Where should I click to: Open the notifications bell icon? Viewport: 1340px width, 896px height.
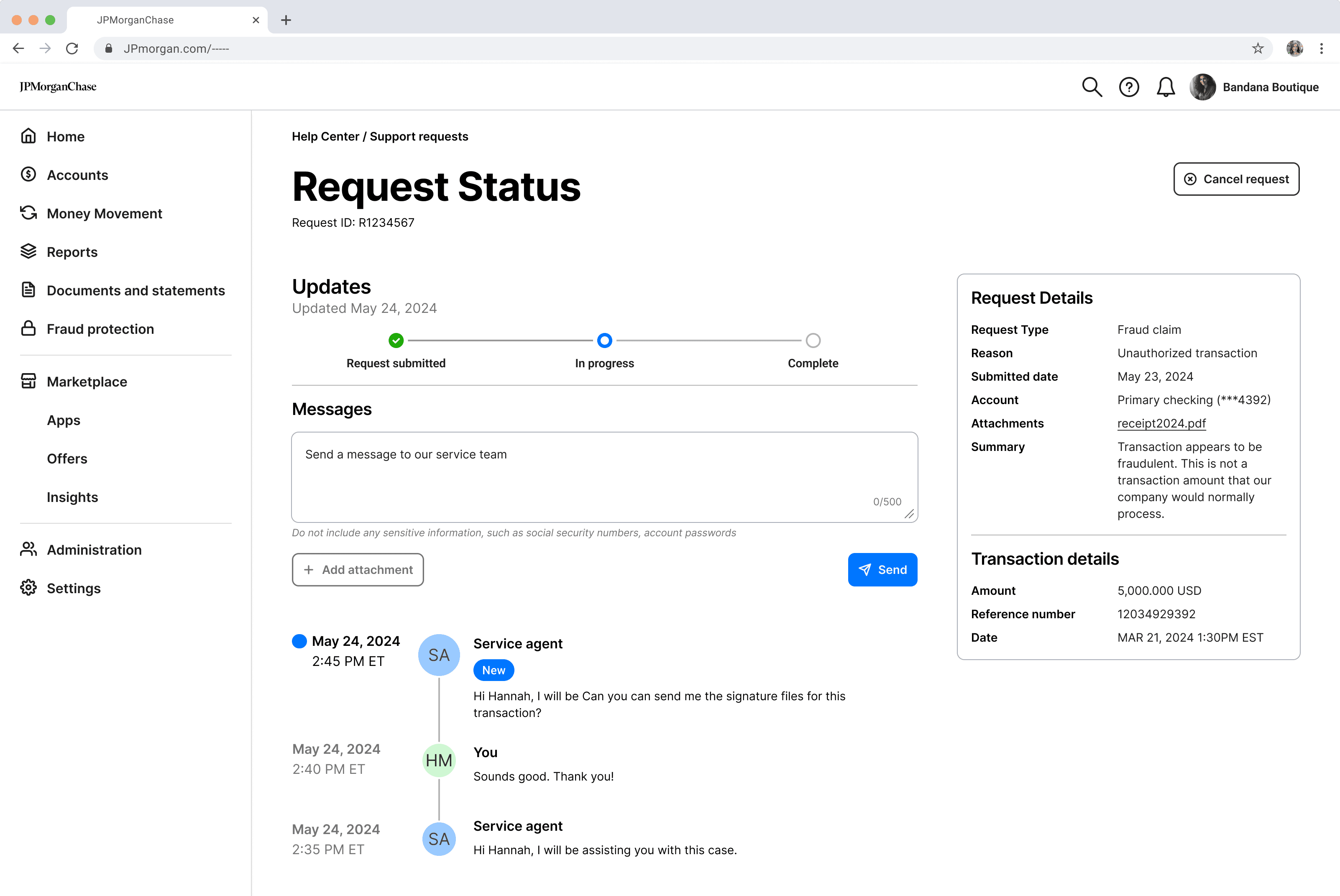tap(1165, 87)
